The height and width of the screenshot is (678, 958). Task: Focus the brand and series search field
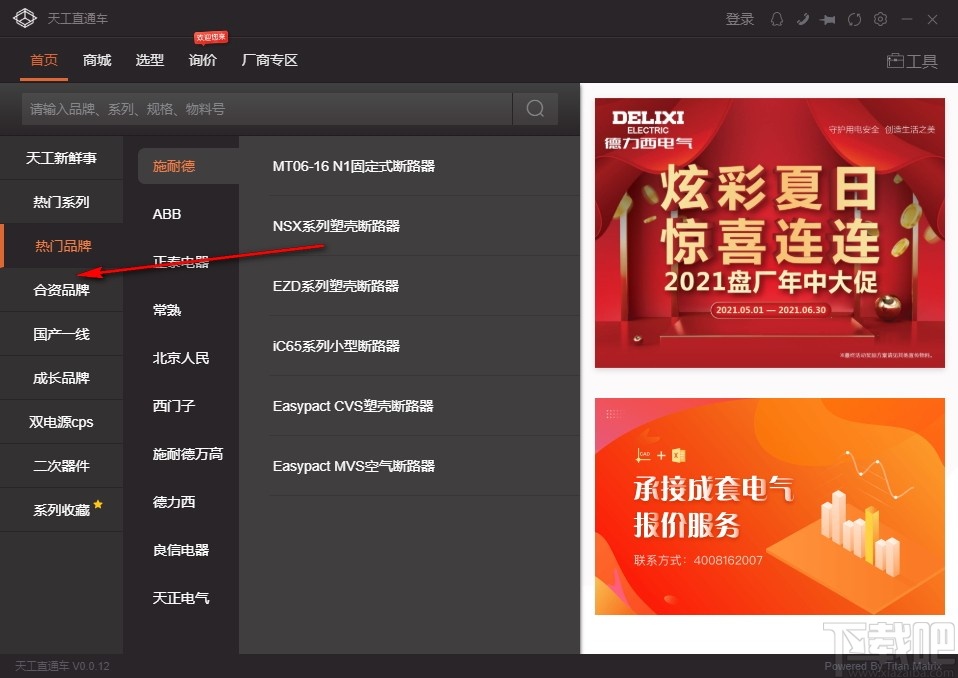pyautogui.click(x=267, y=109)
